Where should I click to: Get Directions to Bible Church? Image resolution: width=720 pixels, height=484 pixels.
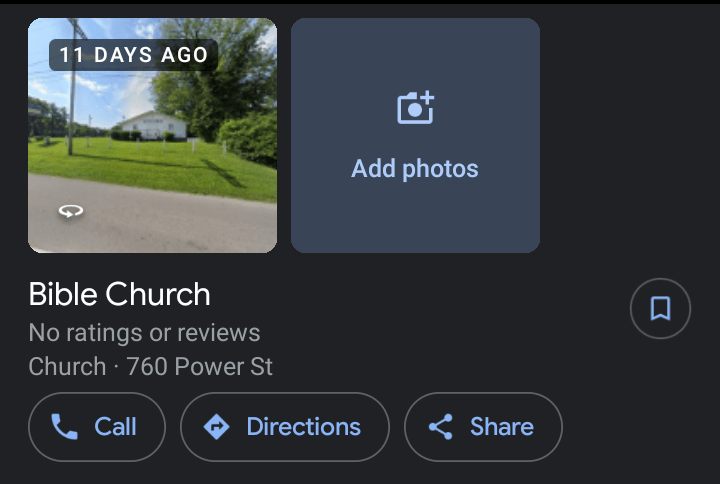coord(285,427)
